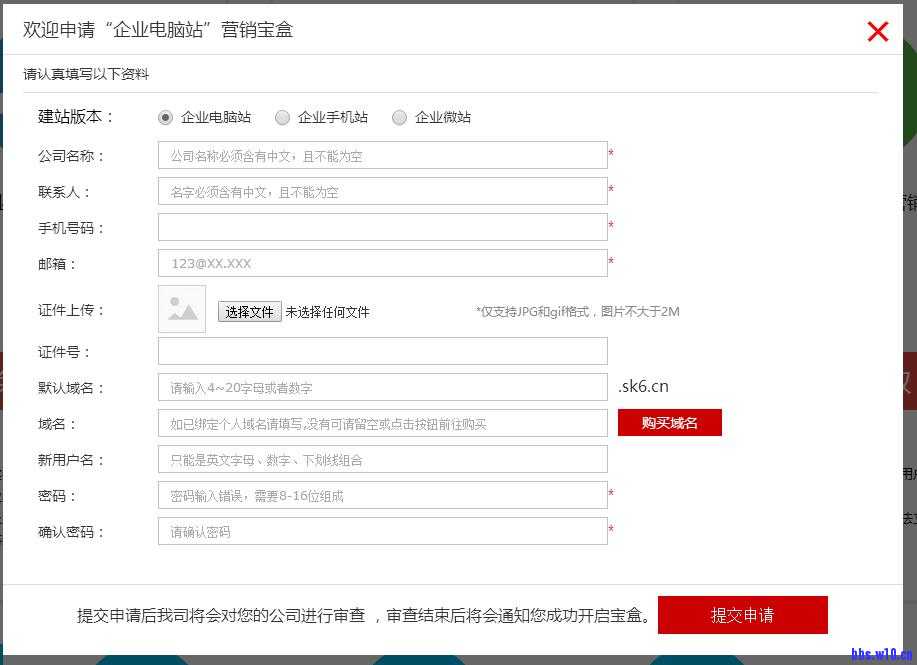Click the 域名 custom domain field
The height and width of the screenshot is (665, 917).
tap(382, 424)
